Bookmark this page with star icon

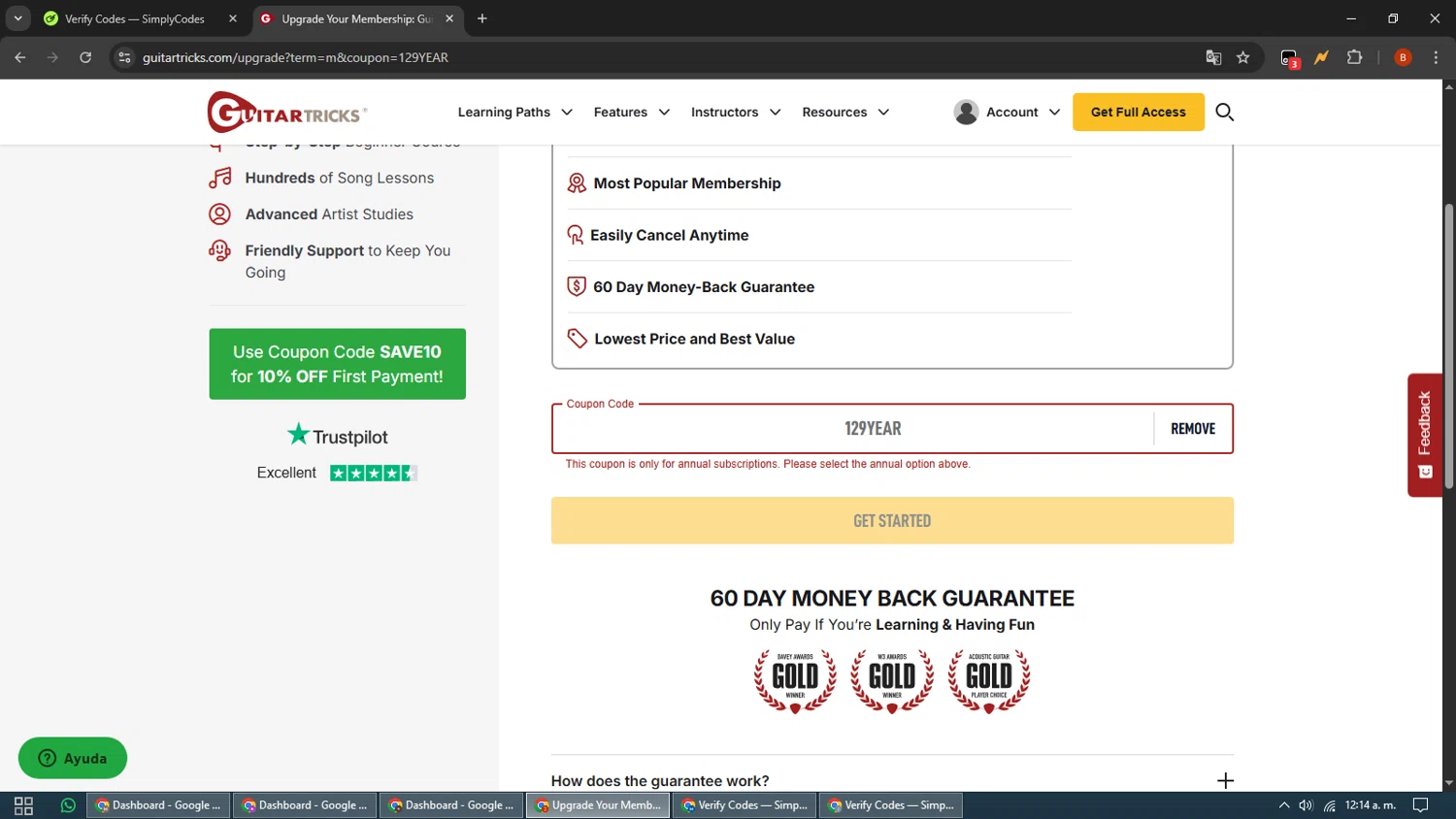coord(1243,57)
